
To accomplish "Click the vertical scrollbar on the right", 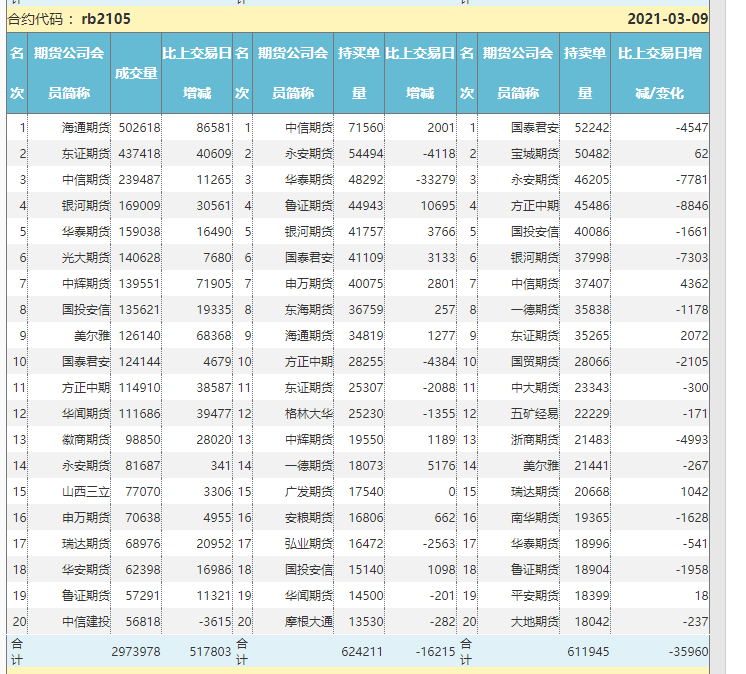I will (718, 337).
